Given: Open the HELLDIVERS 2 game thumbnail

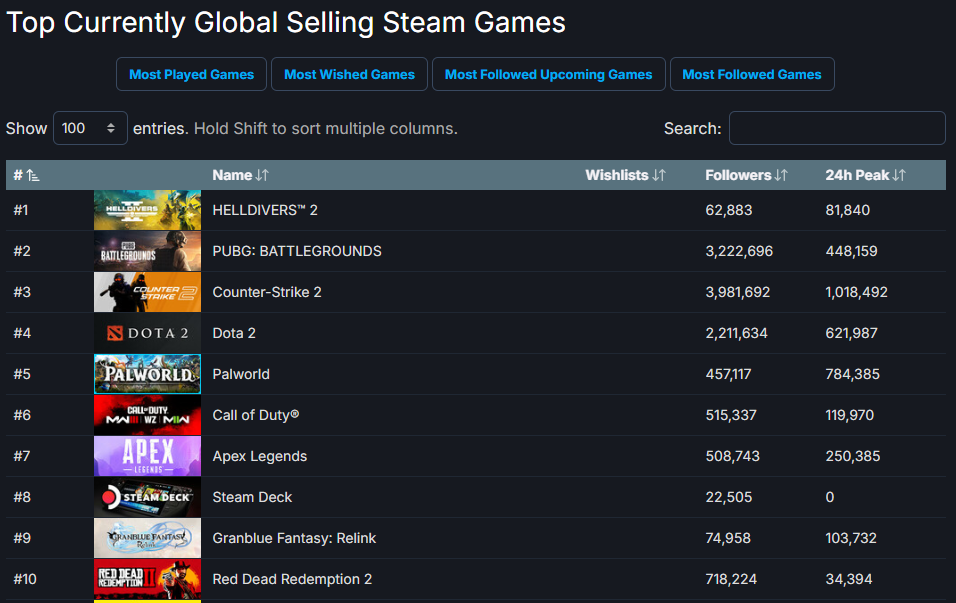Looking at the screenshot, I should (x=147, y=210).
